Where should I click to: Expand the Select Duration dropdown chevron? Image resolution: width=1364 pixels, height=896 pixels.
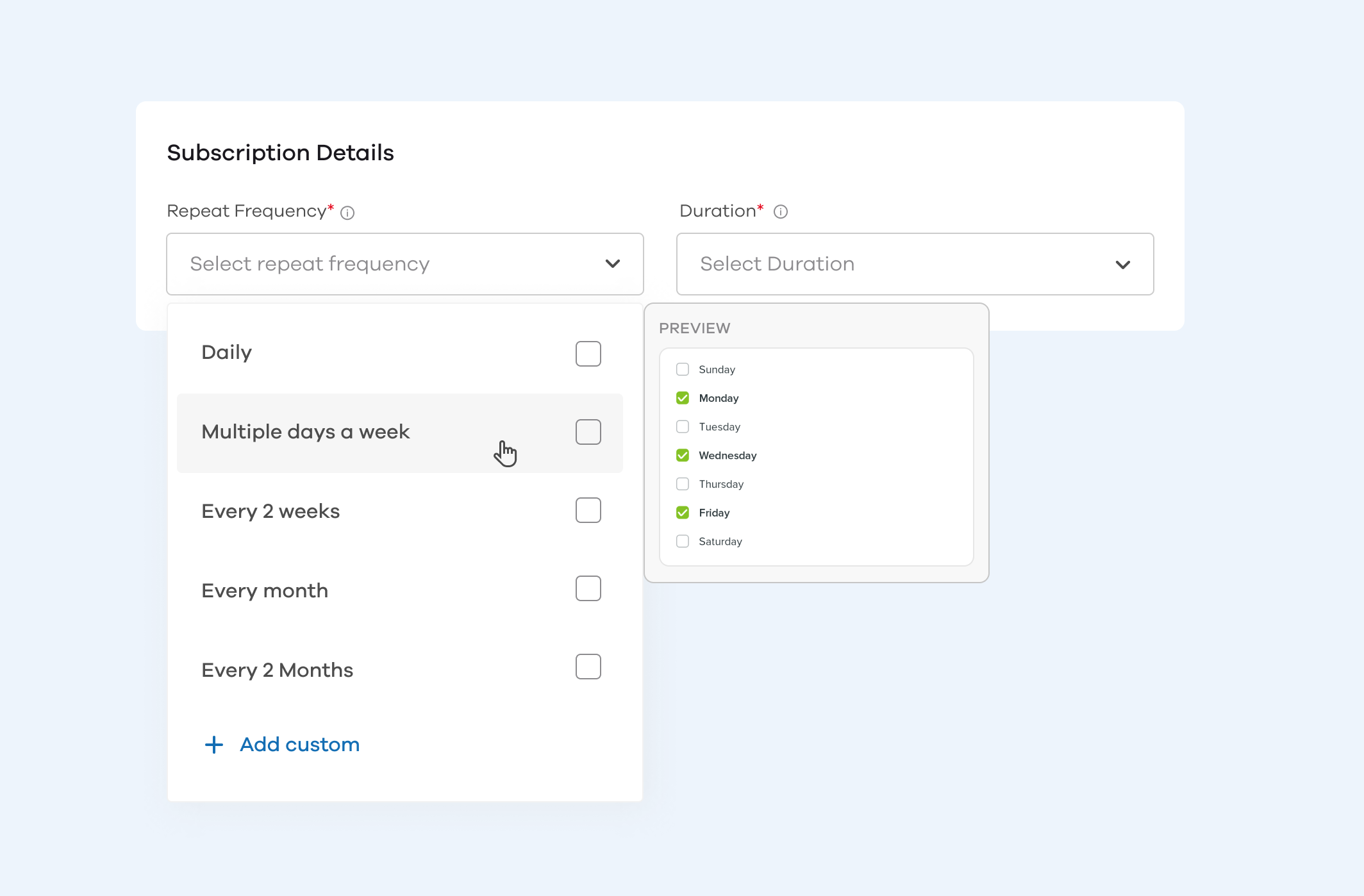(x=1123, y=265)
